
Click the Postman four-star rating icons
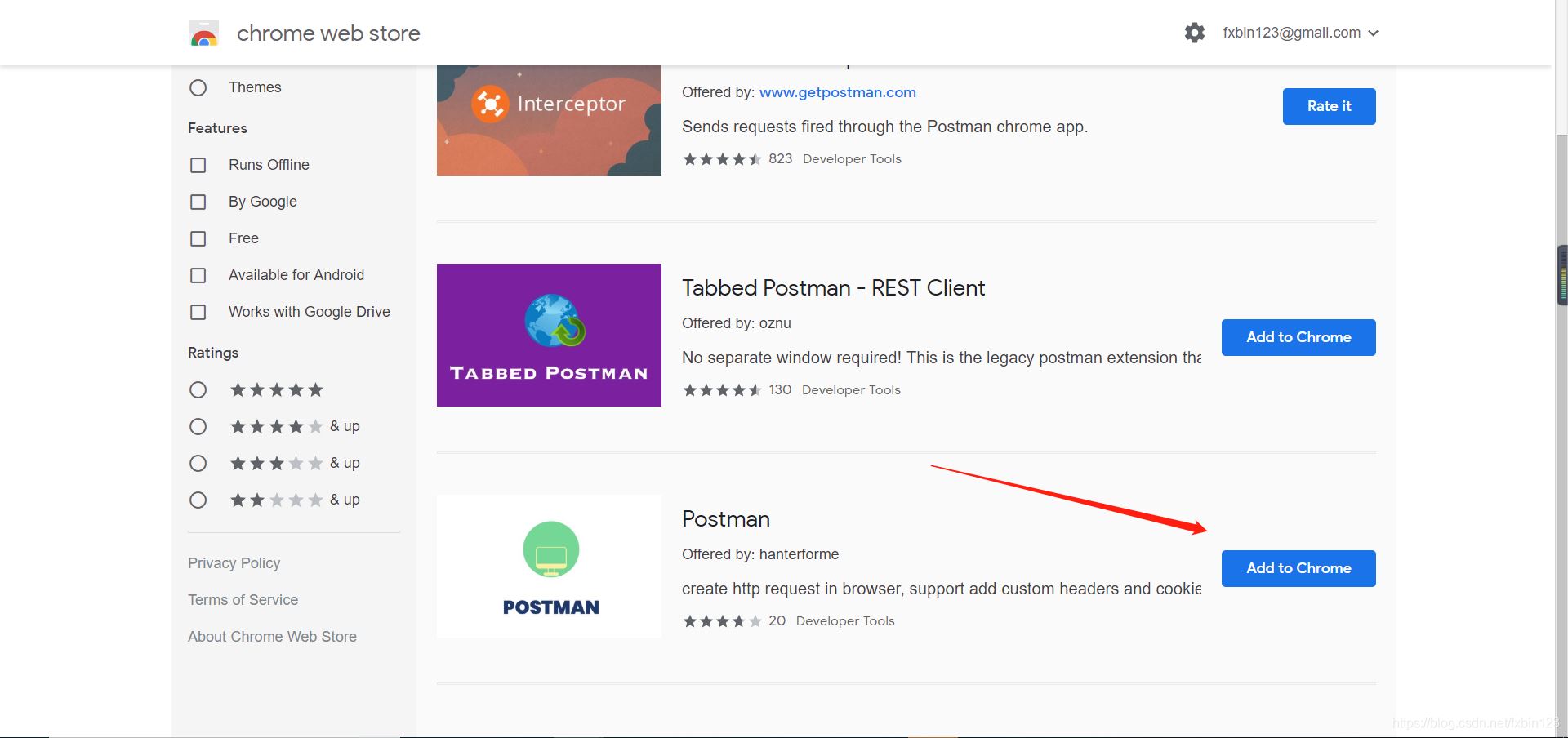click(x=722, y=621)
